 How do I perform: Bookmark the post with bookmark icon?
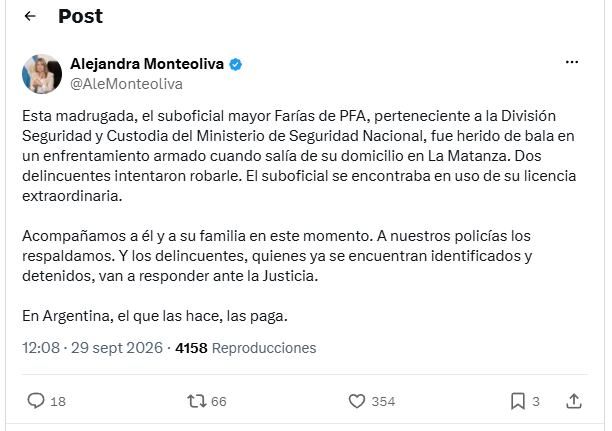518,401
